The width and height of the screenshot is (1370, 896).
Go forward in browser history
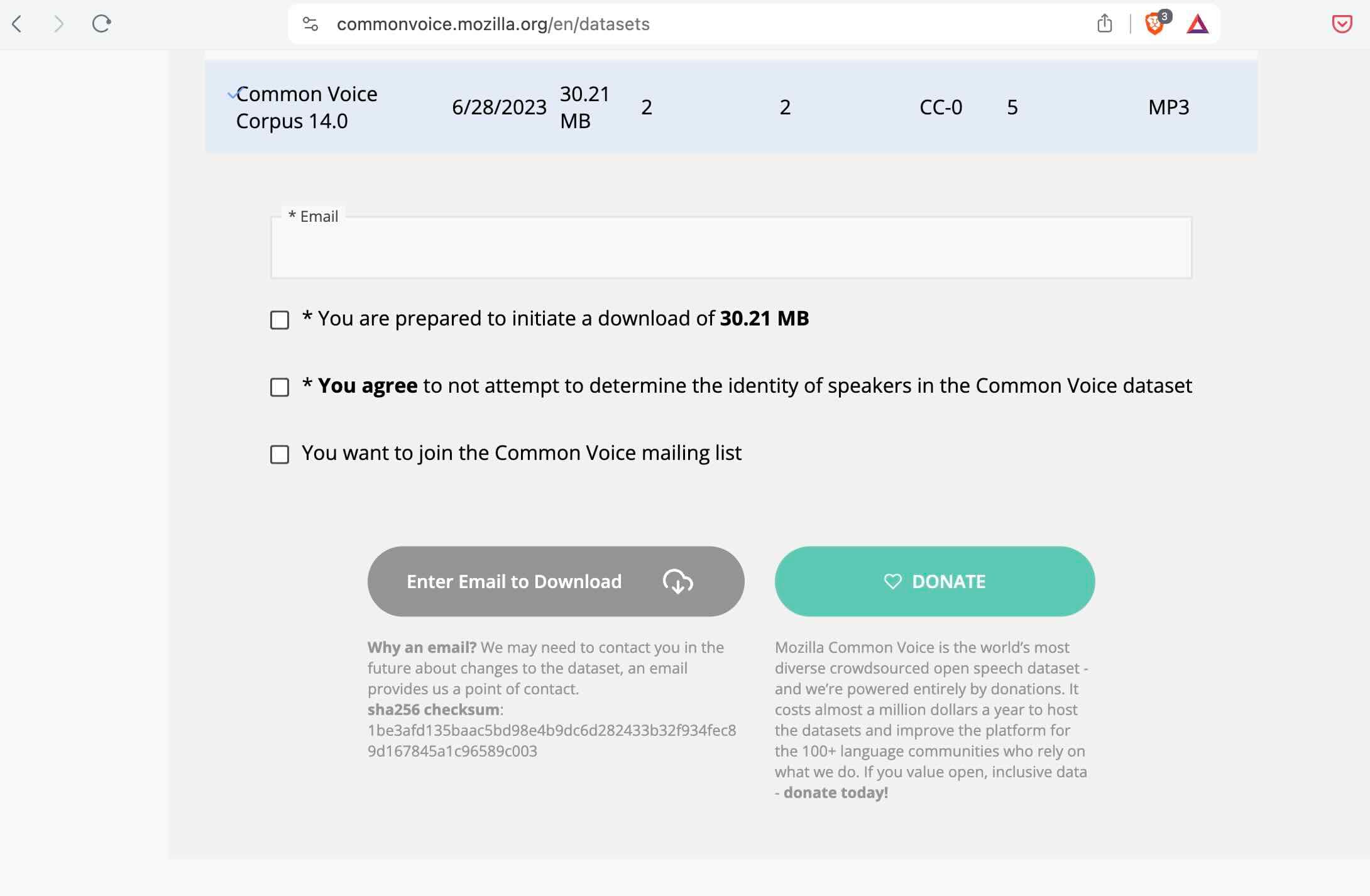pyautogui.click(x=58, y=24)
